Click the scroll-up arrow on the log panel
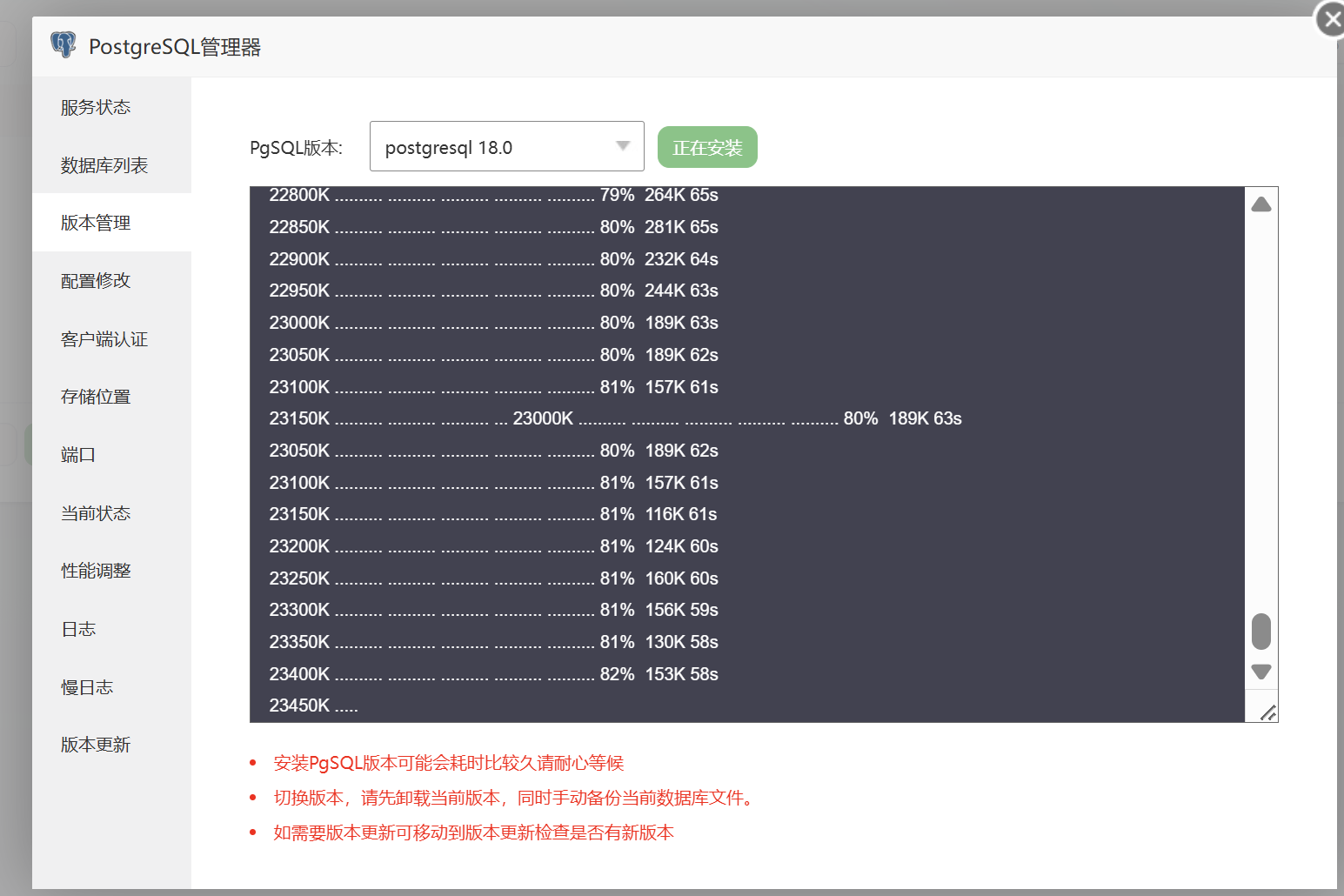 pyautogui.click(x=1260, y=203)
